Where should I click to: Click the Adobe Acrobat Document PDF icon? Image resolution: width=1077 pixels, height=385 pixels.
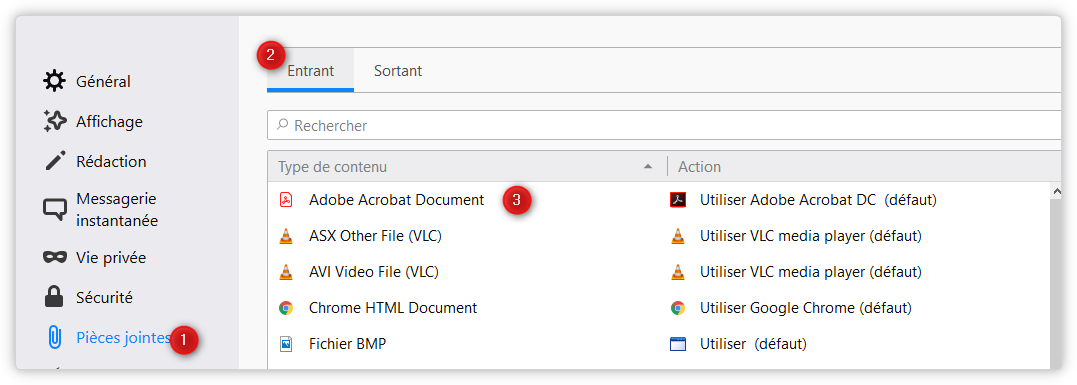[286, 200]
